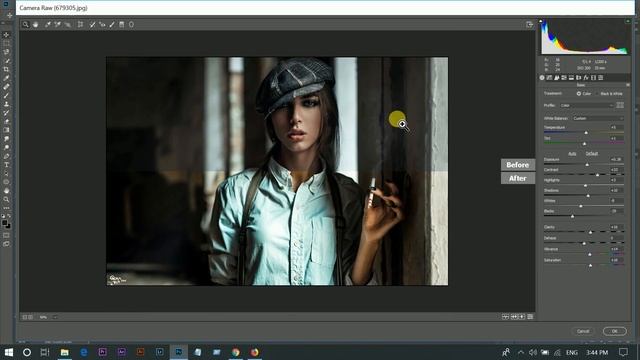
Task: Select Photoshop's Eyedropper tool
Action: coord(6,78)
